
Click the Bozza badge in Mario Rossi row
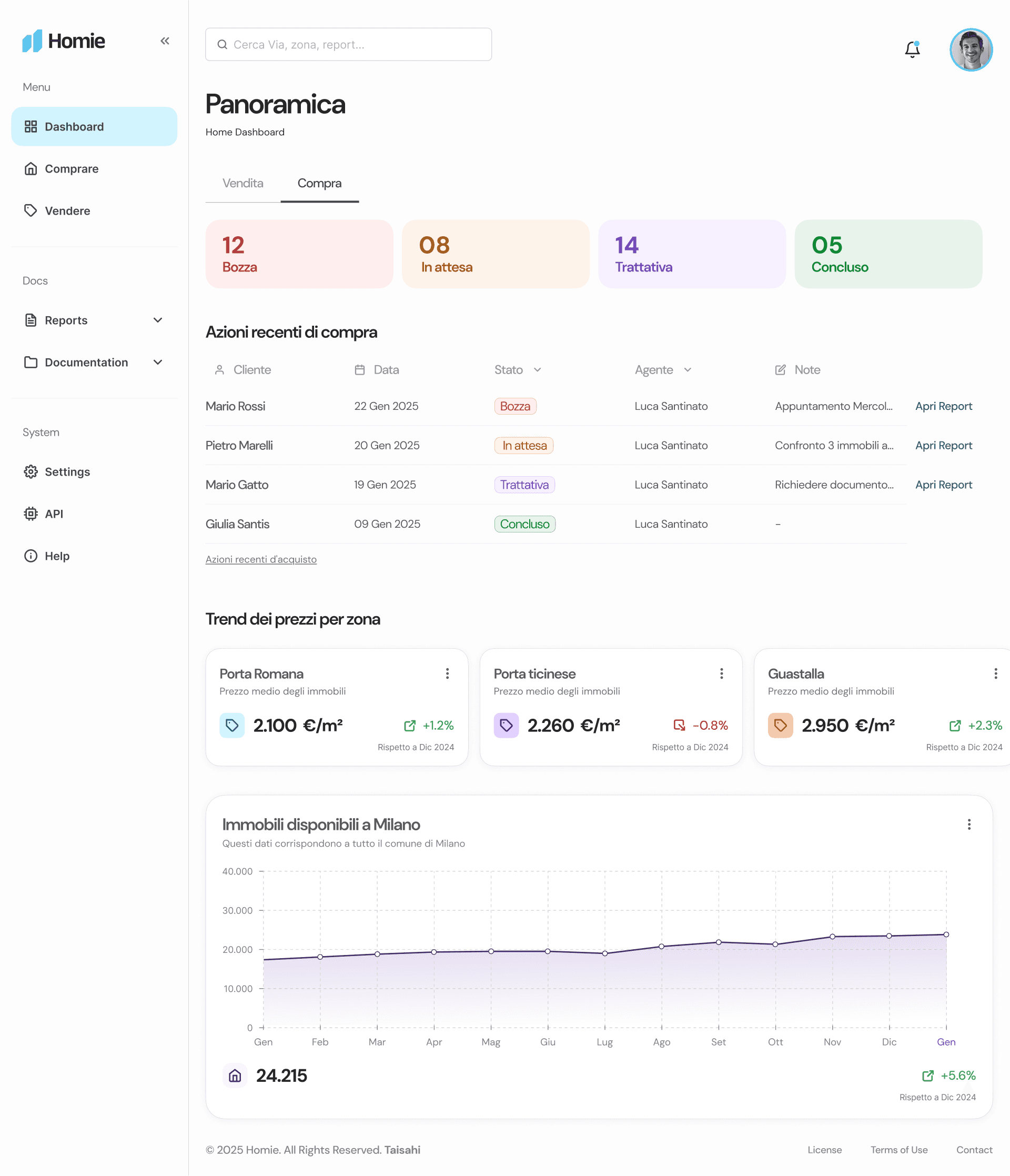(x=514, y=406)
